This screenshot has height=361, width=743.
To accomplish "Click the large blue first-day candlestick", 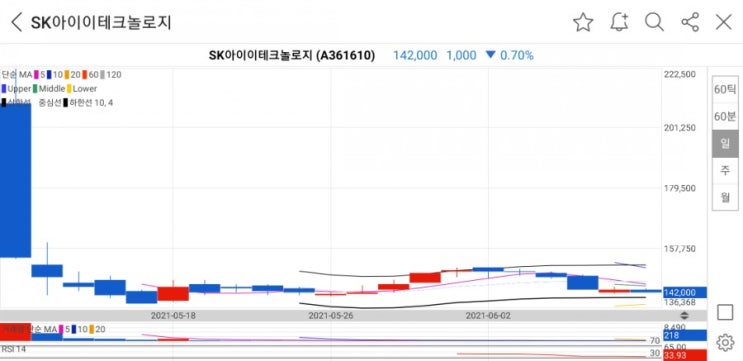I will (15, 180).
